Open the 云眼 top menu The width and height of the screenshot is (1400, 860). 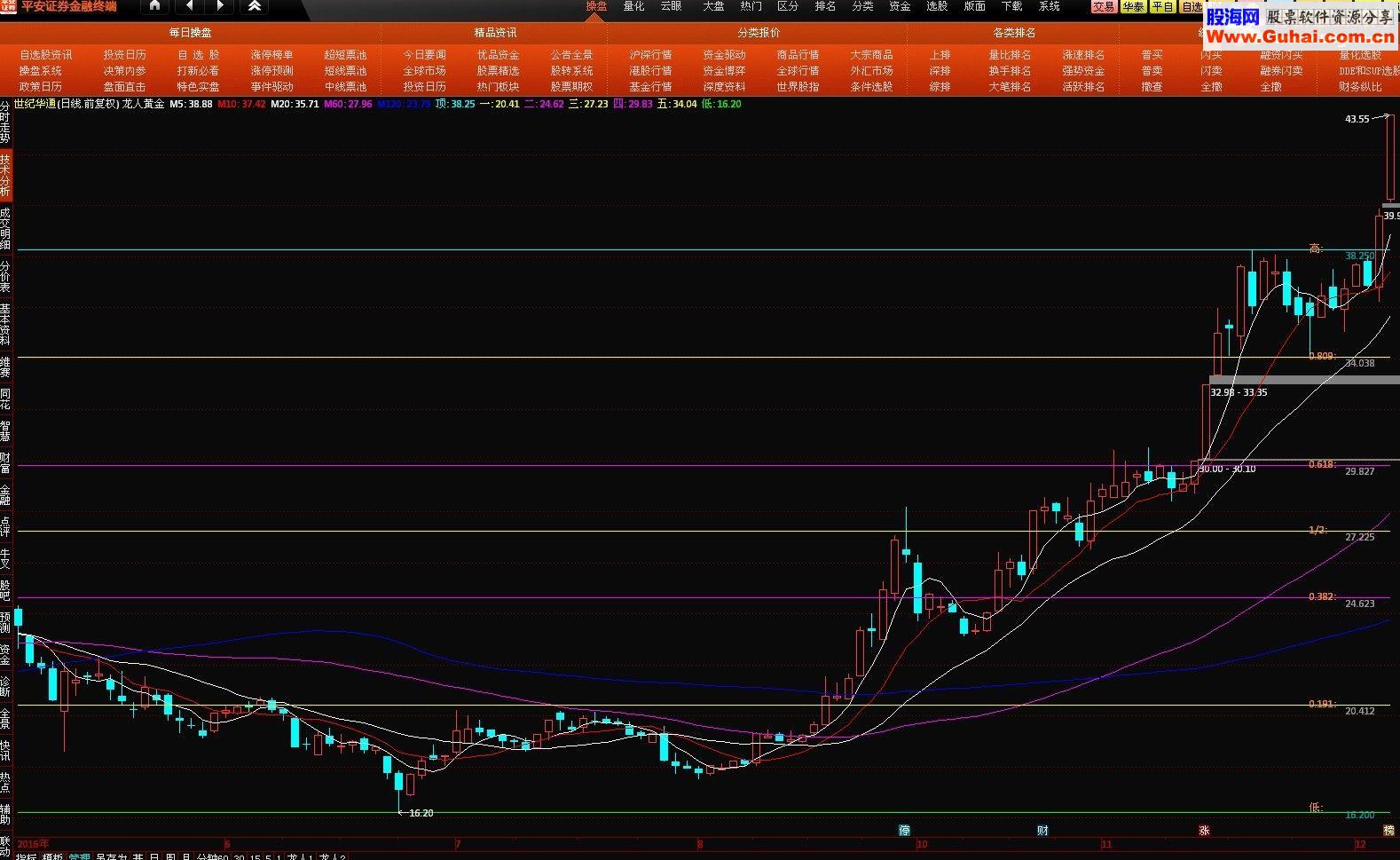[671, 6]
